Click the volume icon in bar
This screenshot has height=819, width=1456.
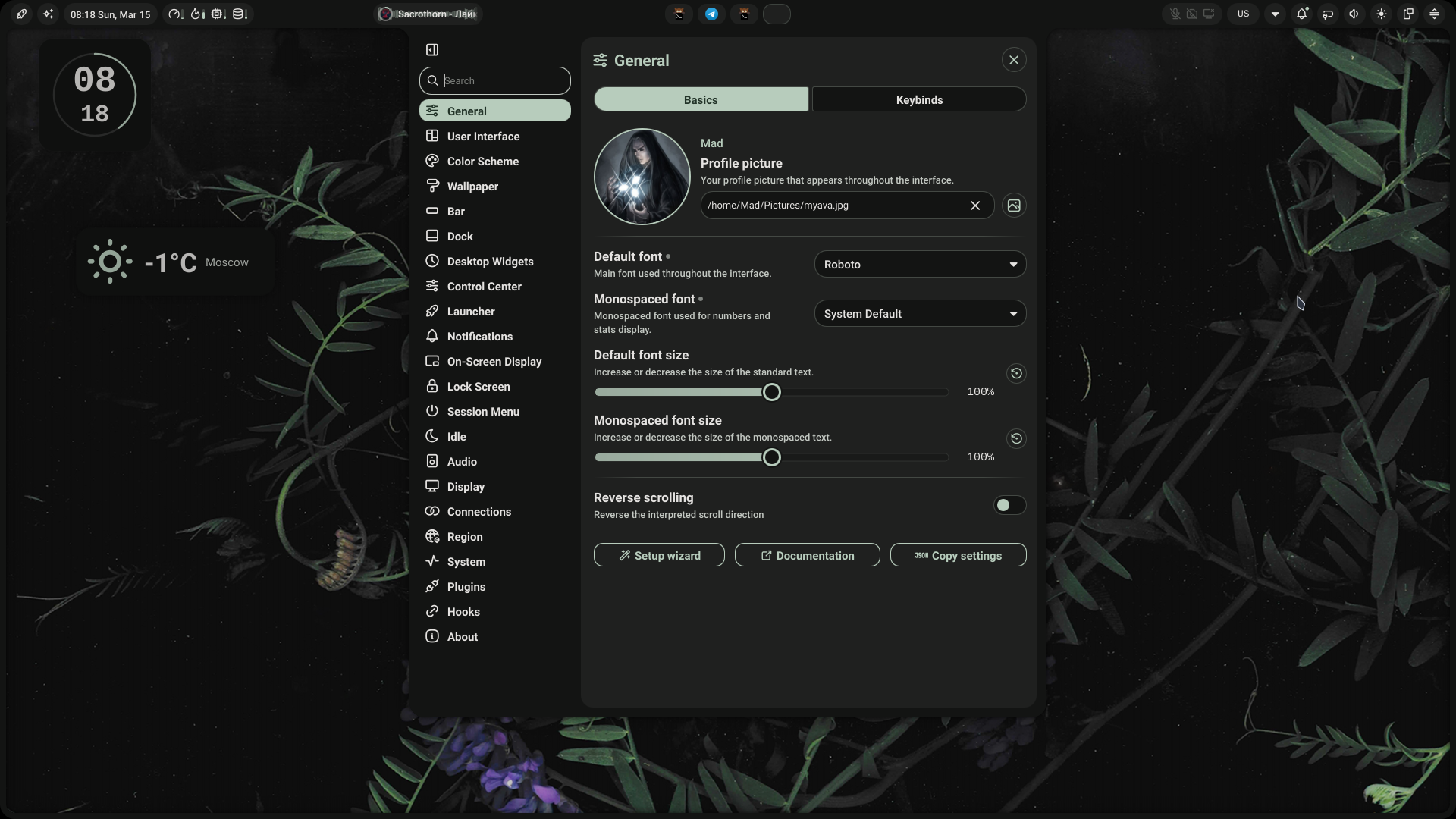tap(1354, 14)
